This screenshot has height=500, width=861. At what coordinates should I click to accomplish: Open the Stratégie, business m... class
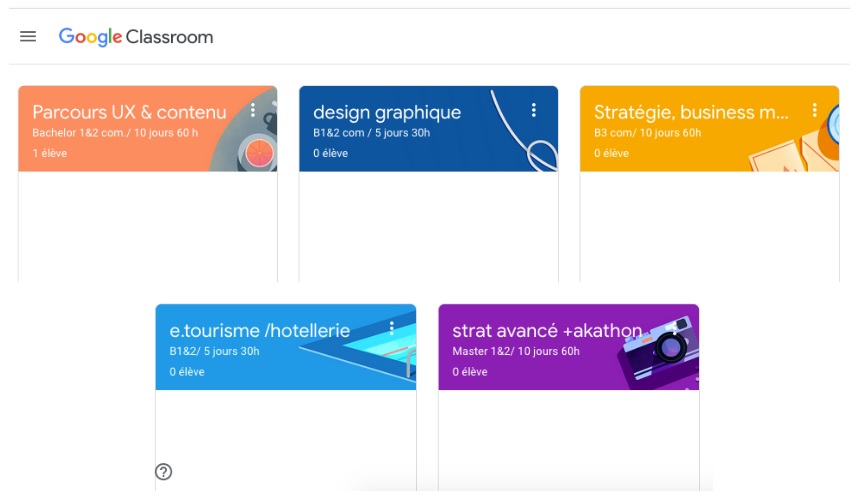tap(691, 112)
